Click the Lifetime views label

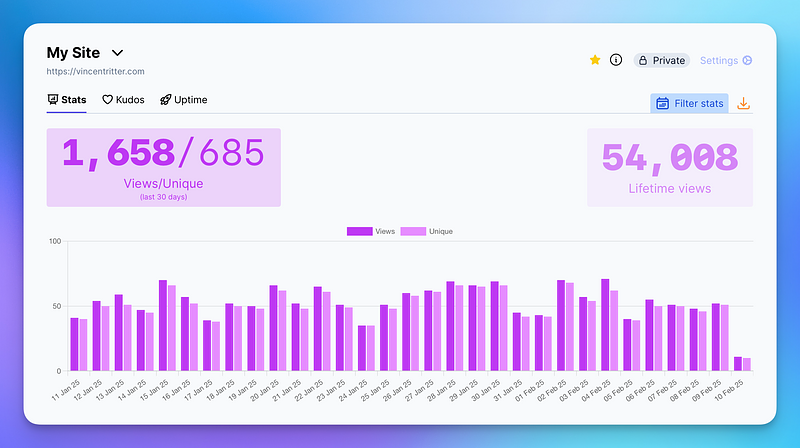tap(670, 189)
